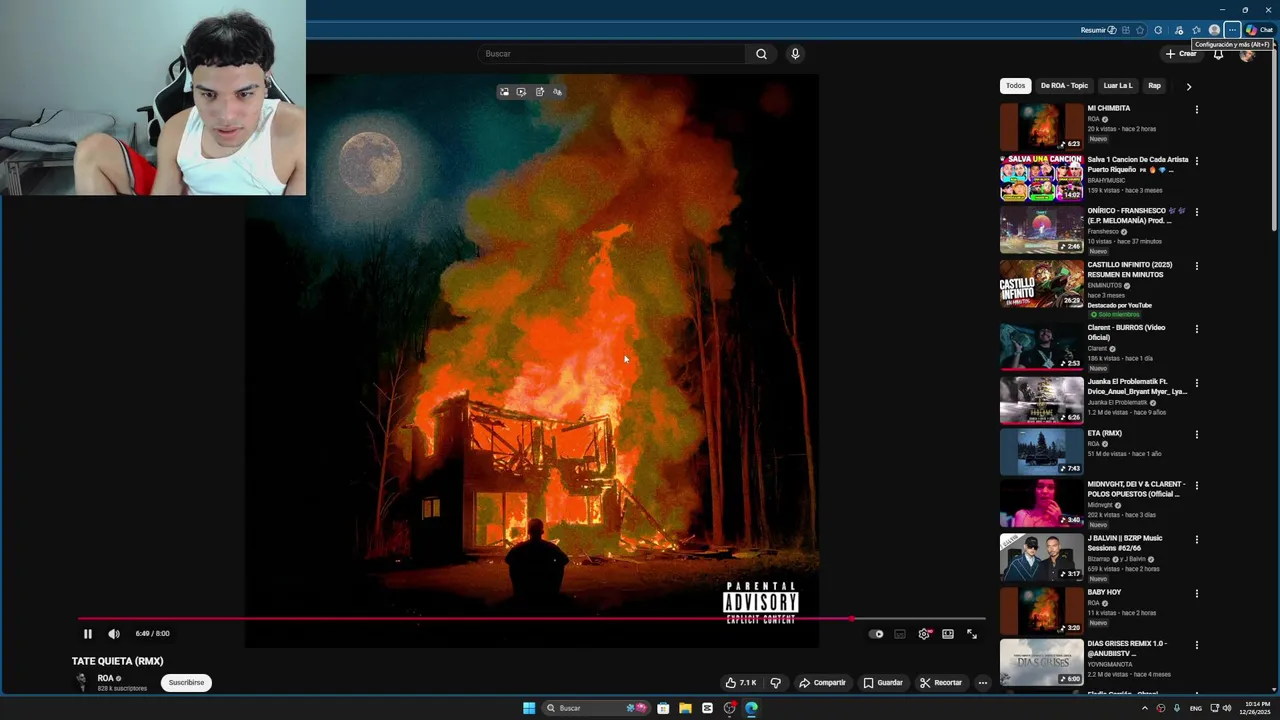Click third overlay icon atop the video

click(539, 92)
